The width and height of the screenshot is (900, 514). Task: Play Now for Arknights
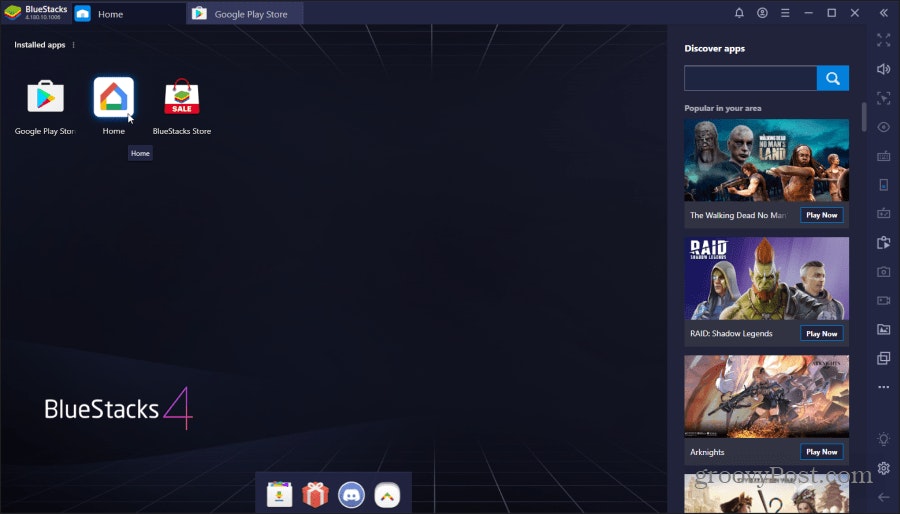click(821, 451)
